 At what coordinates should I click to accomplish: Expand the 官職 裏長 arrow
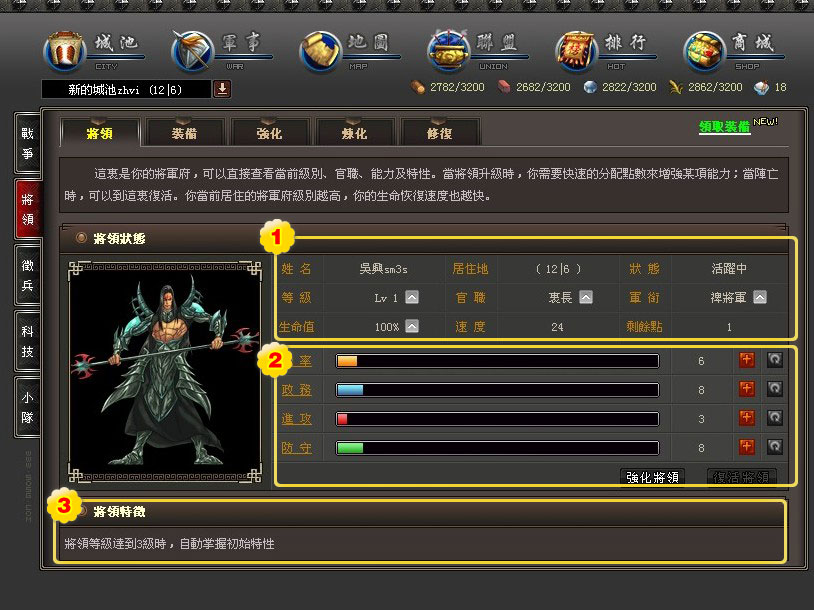click(586, 297)
